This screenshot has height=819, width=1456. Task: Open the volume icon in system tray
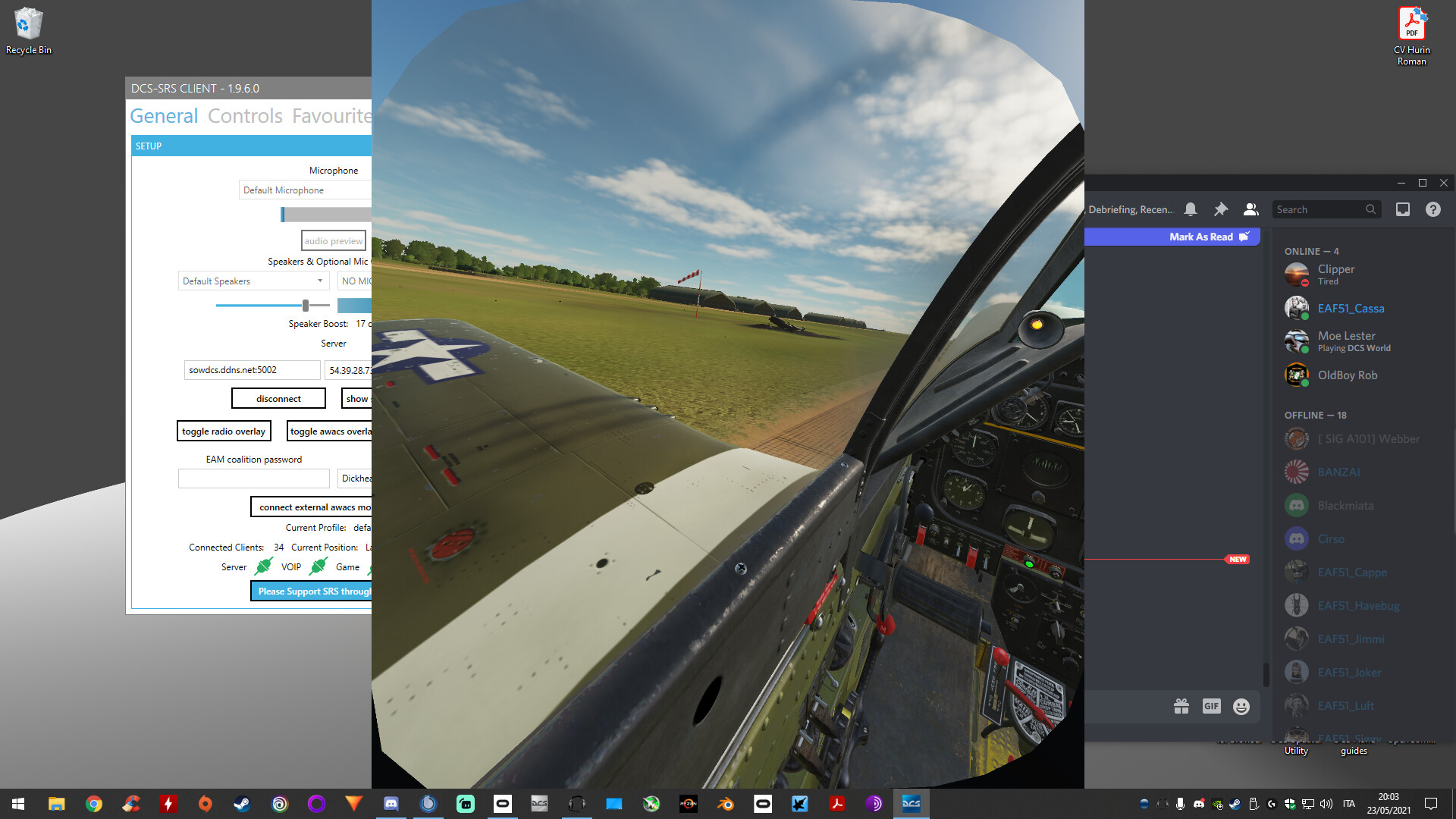[x=1326, y=804]
